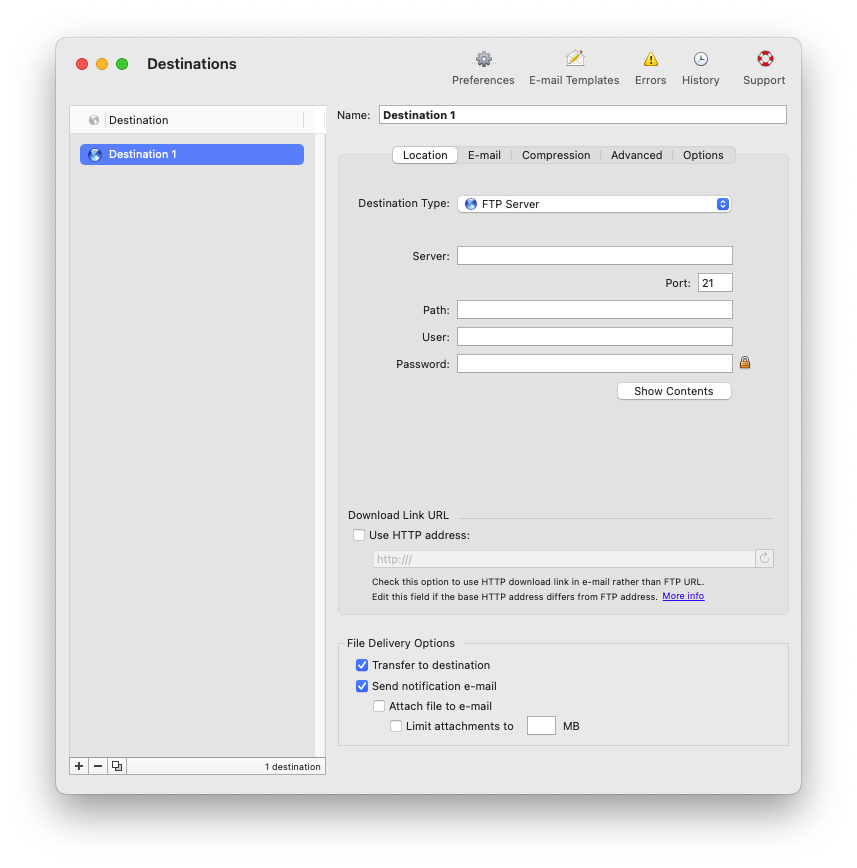Switch to the Advanced tab
This screenshot has width=857, height=868.
pyautogui.click(x=636, y=155)
